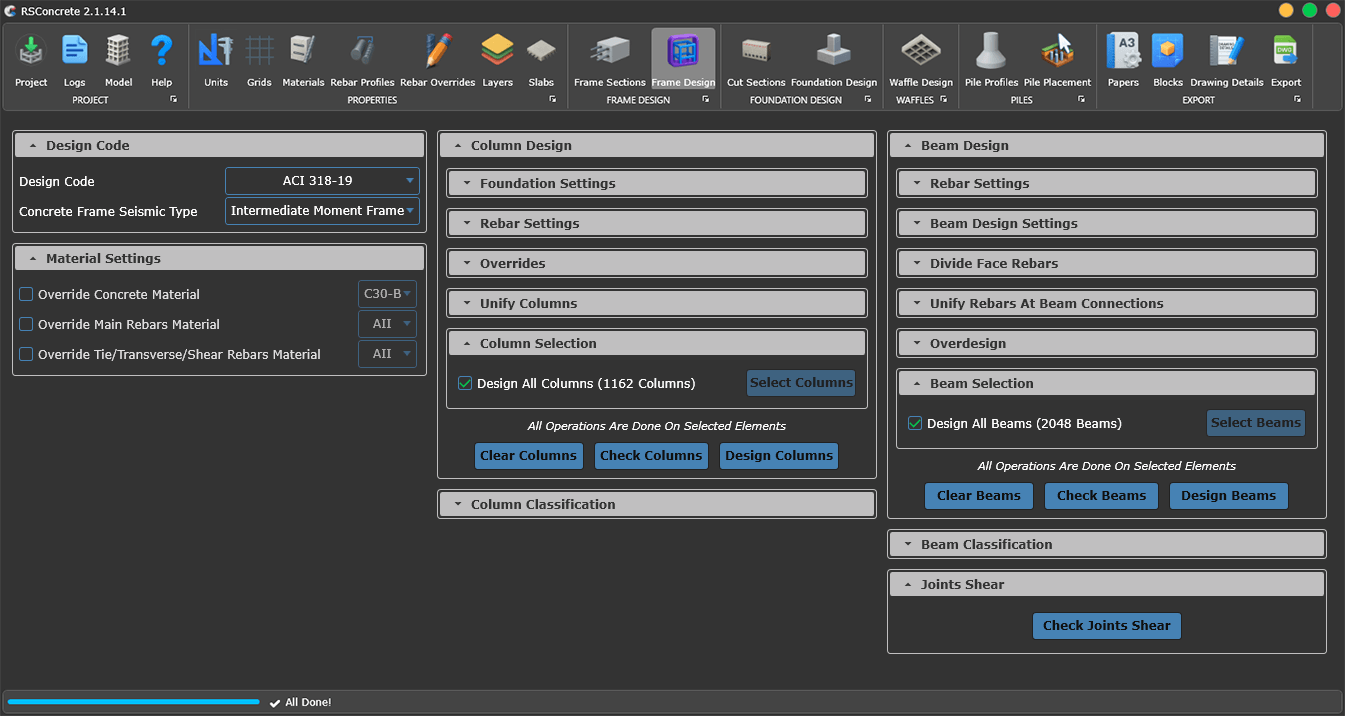Click the progress bar at the bottom
Screen dimensions: 1345x716
pyautogui.click(x=133, y=702)
